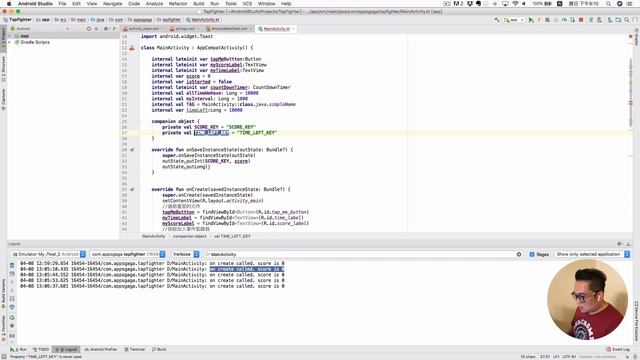The width and height of the screenshot is (640, 360).
Task: Open project panel settings gear icon
Action: click(106, 29)
